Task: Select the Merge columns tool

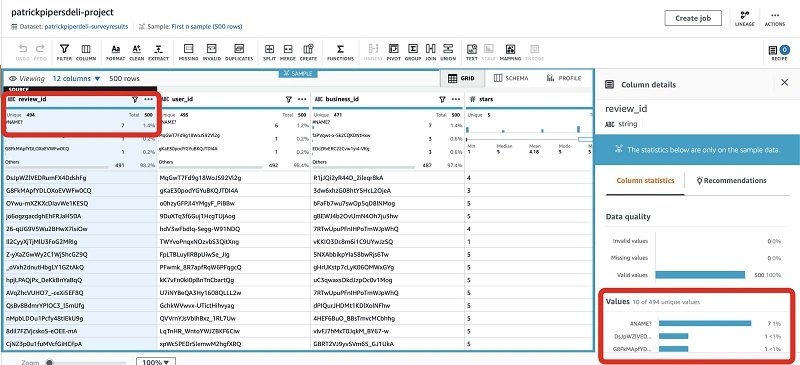Action: tap(288, 53)
